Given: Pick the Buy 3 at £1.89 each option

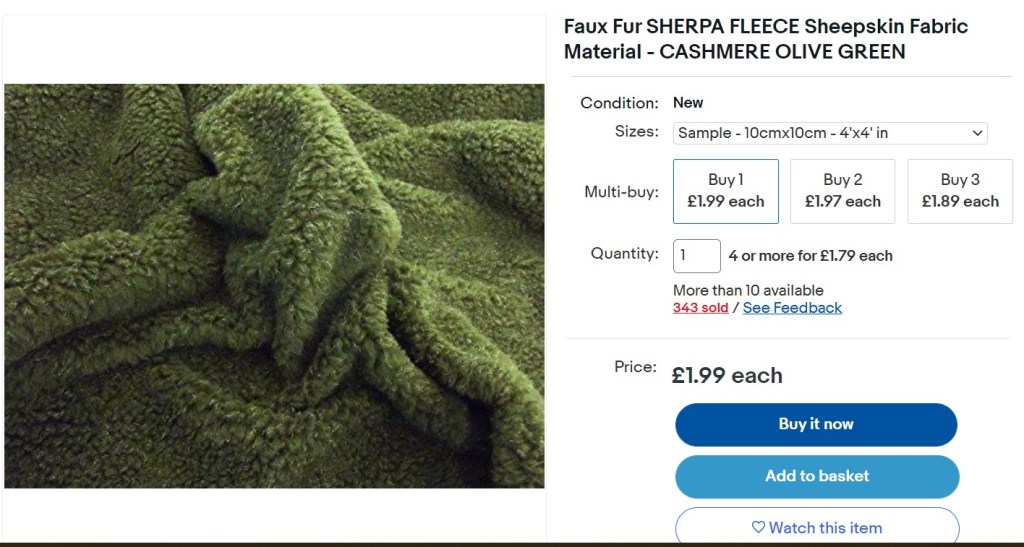Looking at the screenshot, I should [959, 191].
